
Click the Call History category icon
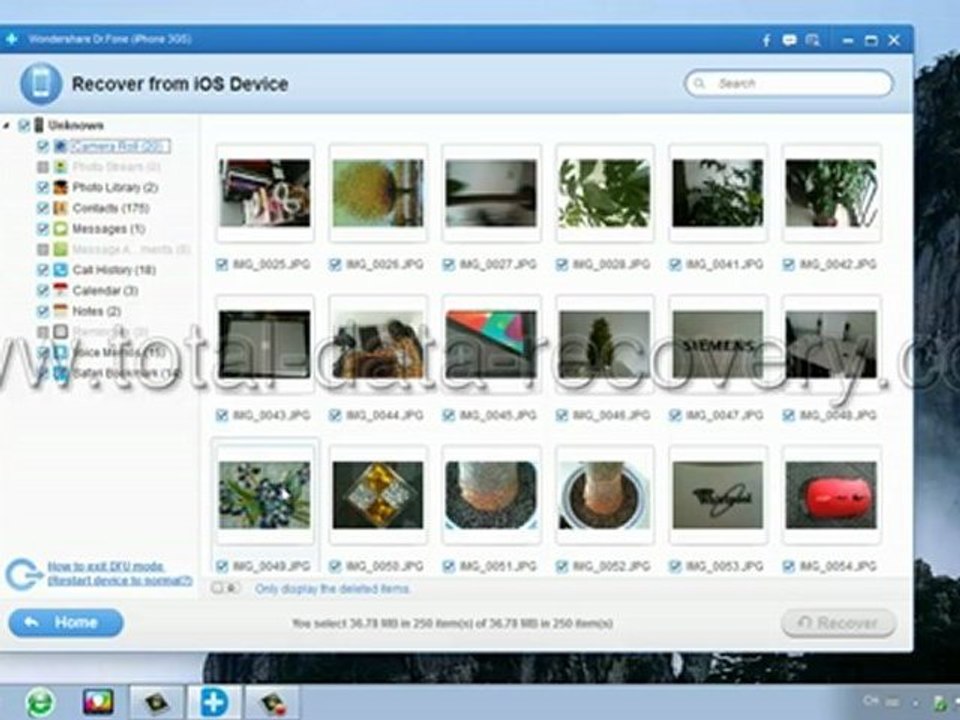coord(60,270)
